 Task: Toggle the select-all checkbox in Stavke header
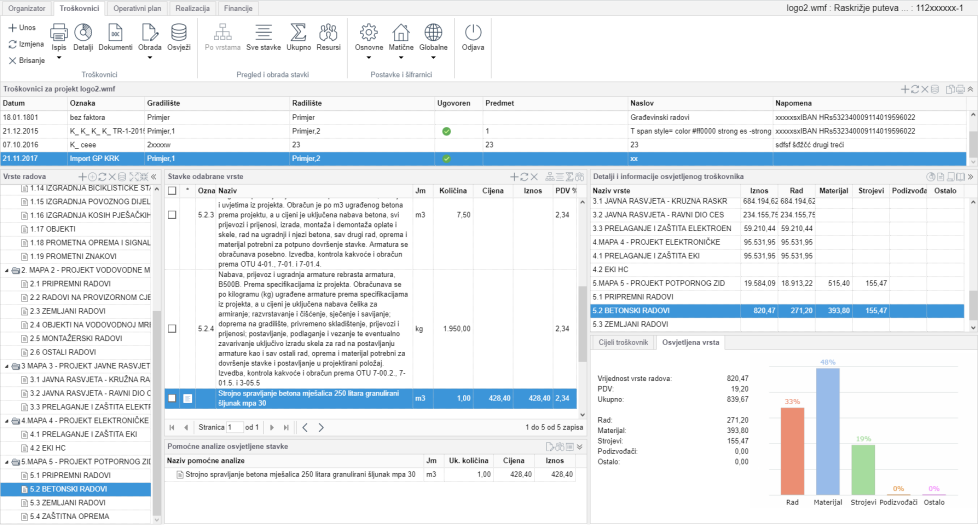point(172,191)
